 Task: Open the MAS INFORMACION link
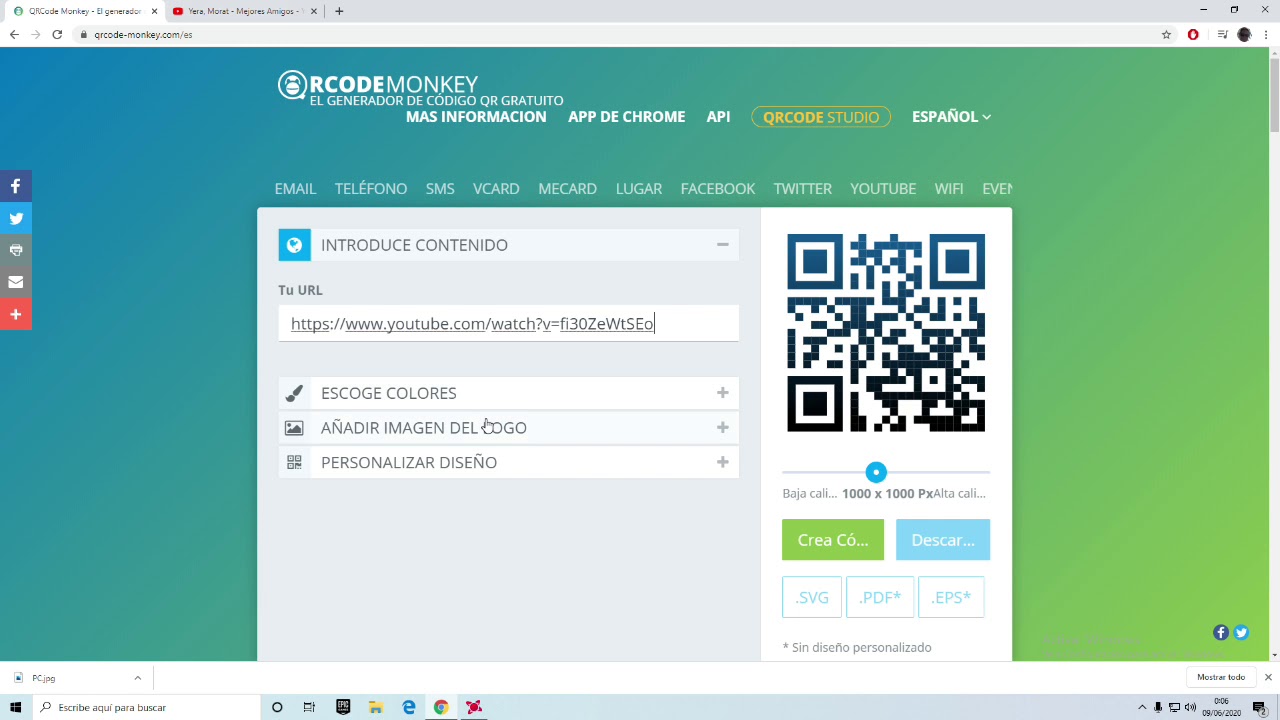coord(476,117)
